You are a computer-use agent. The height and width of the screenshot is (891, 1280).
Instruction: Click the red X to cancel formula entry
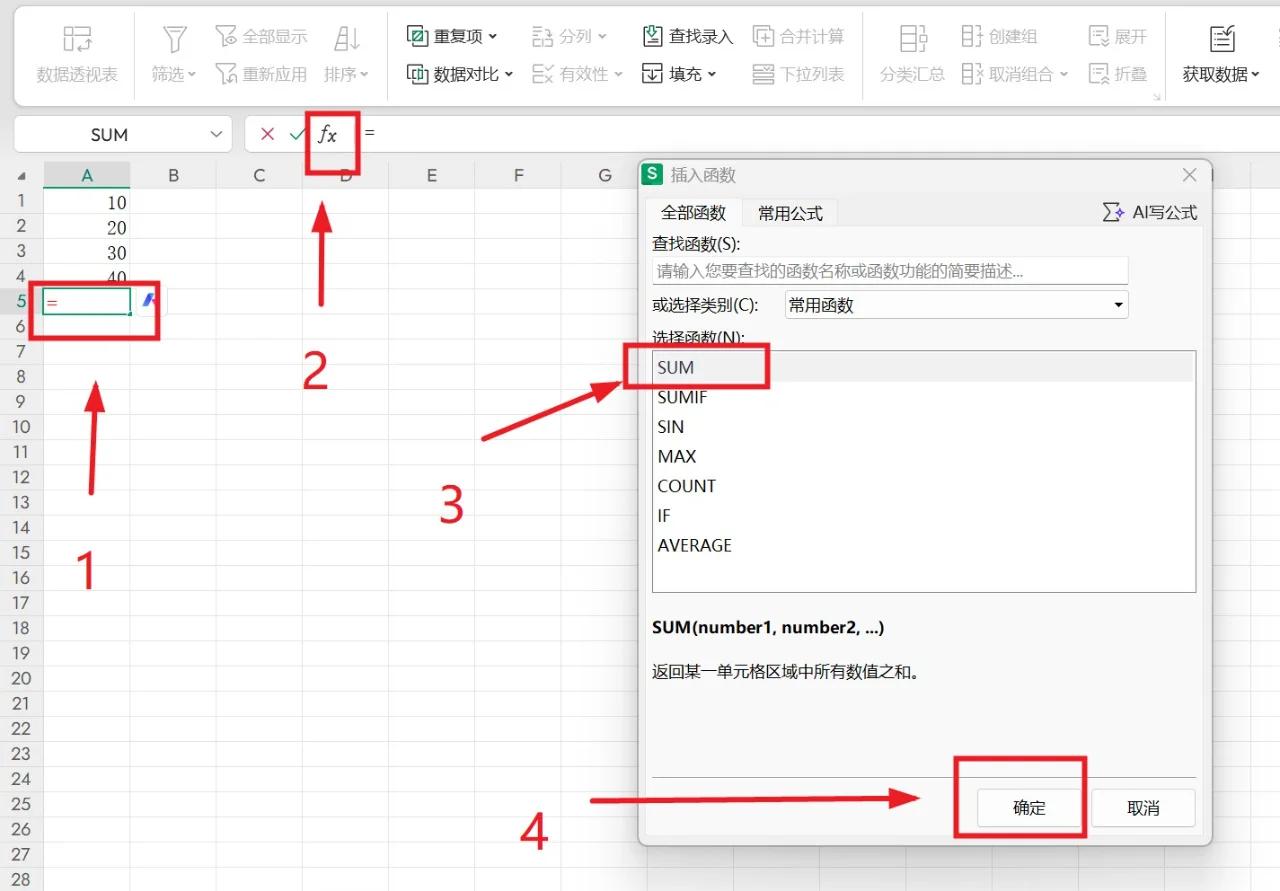265,133
